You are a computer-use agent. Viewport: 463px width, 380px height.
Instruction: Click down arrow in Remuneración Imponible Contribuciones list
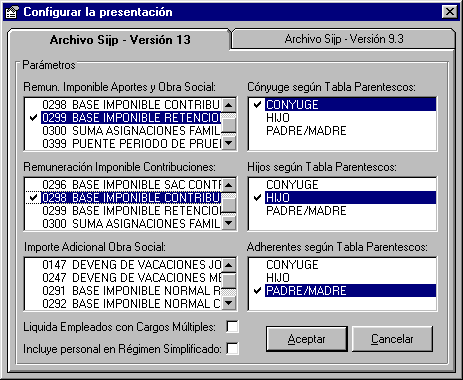[x=229, y=223]
